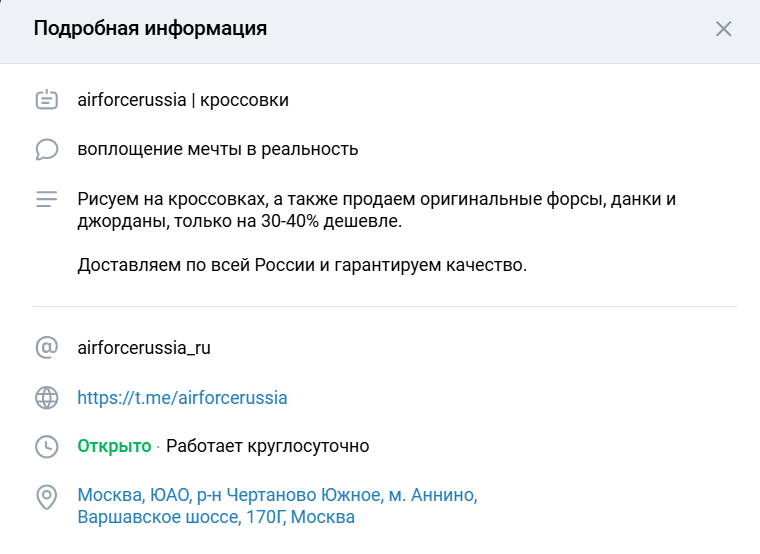
Task: Click the group name card icon
Action: click(47, 99)
